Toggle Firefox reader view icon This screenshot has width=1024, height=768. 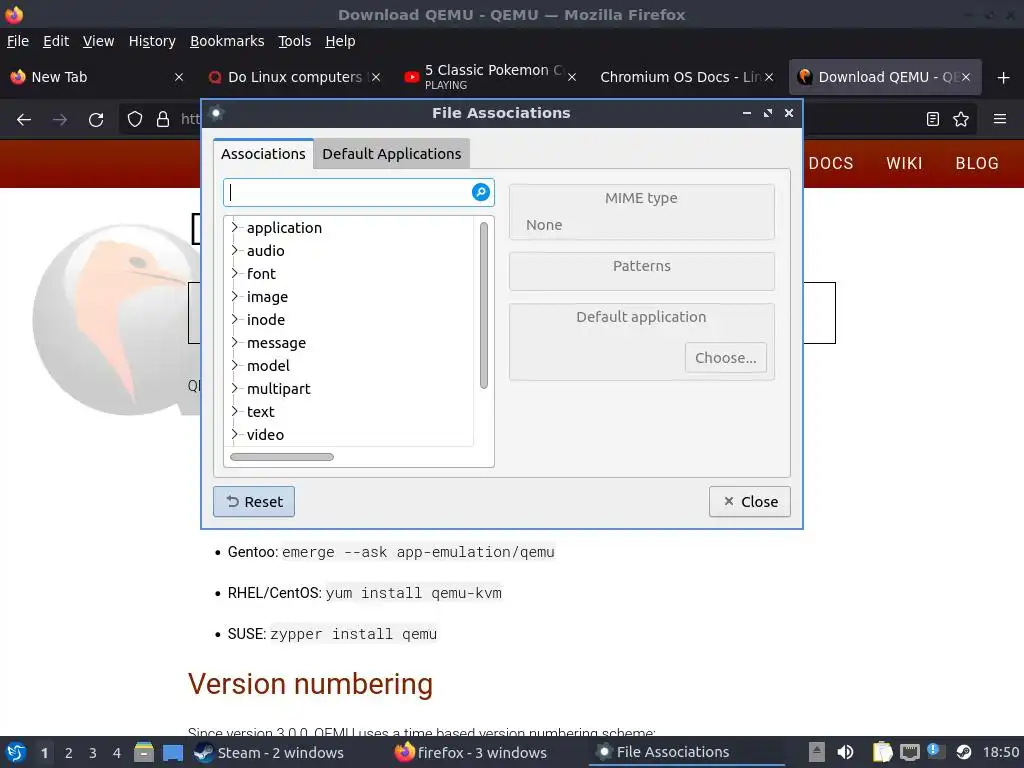click(x=933, y=119)
